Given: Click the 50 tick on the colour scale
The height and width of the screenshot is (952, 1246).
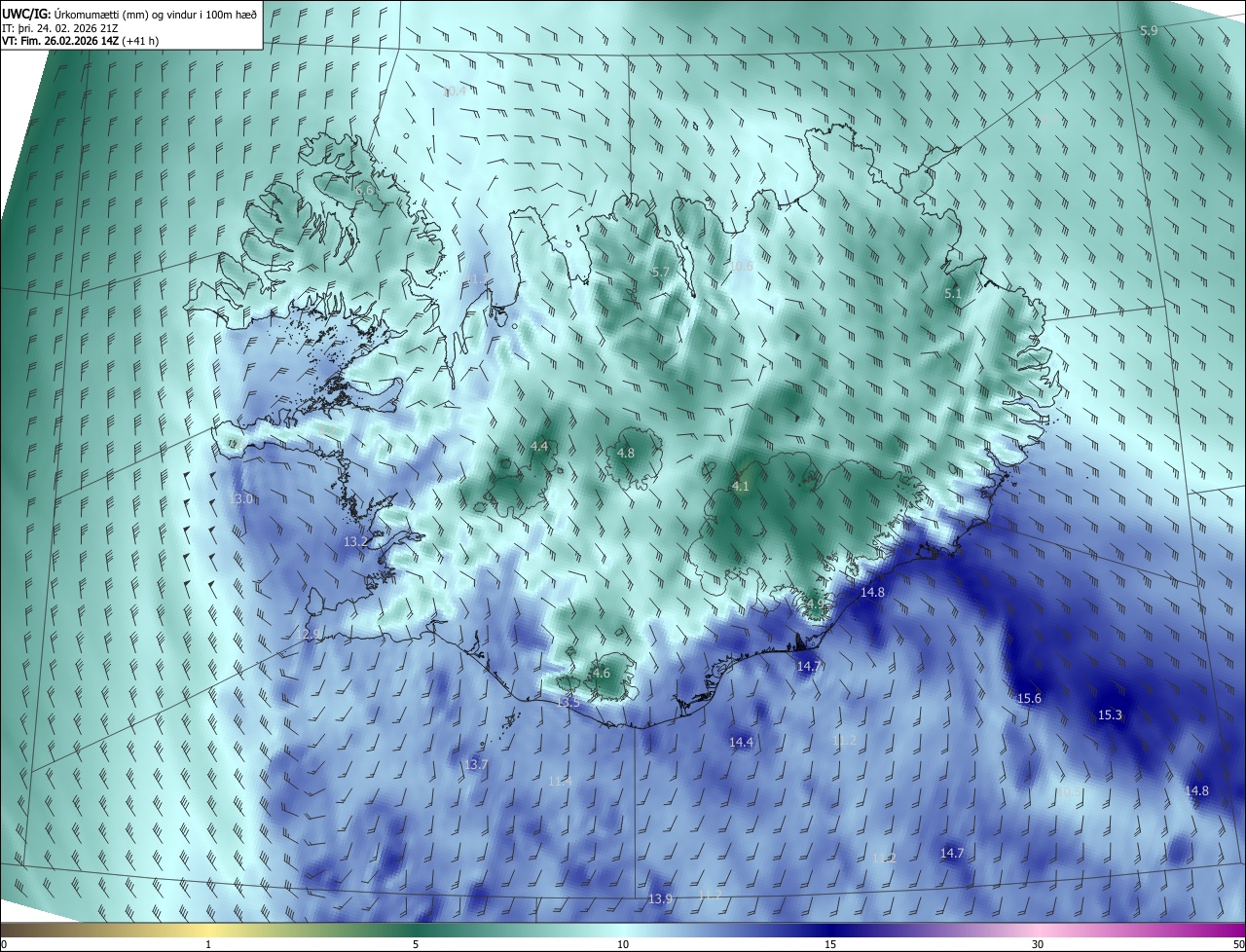Looking at the screenshot, I should click(x=1238, y=944).
